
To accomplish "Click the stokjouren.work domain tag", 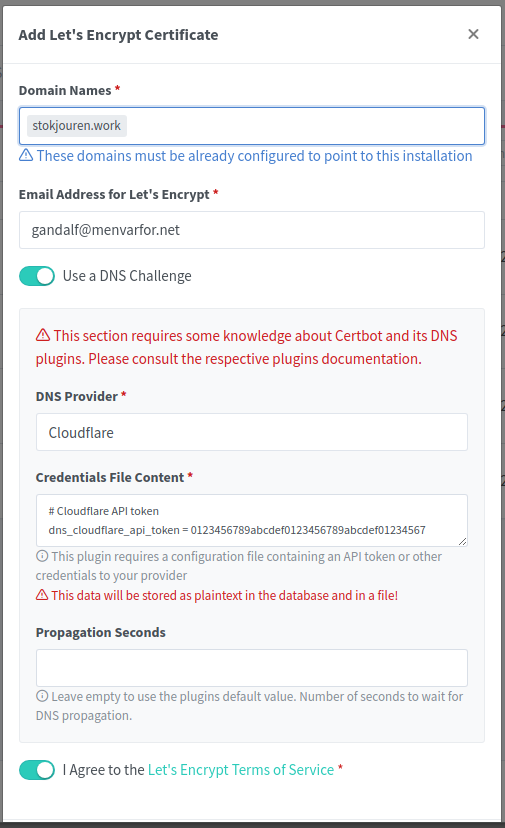I will (x=77, y=126).
